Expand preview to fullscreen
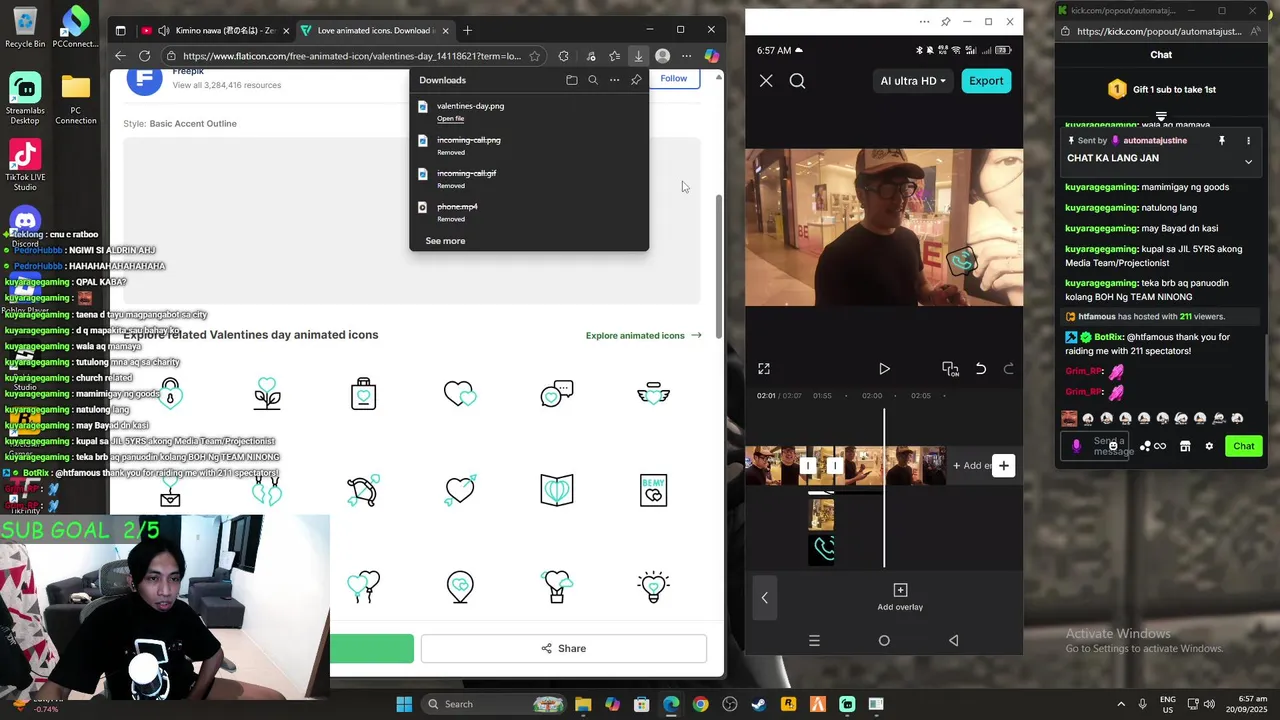Image resolution: width=1280 pixels, height=720 pixels. [x=764, y=369]
